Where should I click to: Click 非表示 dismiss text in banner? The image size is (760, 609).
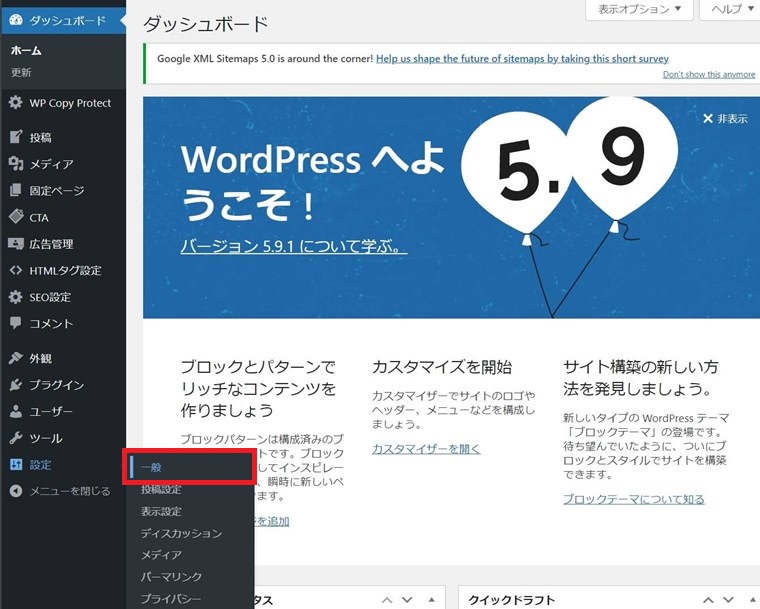click(x=732, y=118)
